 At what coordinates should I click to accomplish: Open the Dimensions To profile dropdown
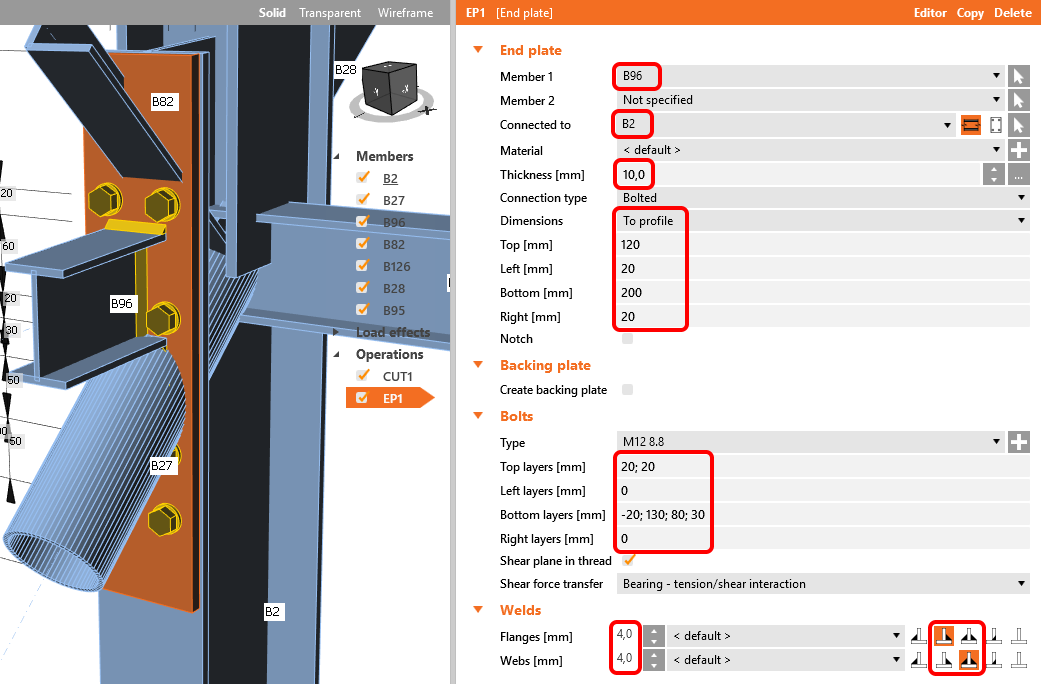pos(823,220)
